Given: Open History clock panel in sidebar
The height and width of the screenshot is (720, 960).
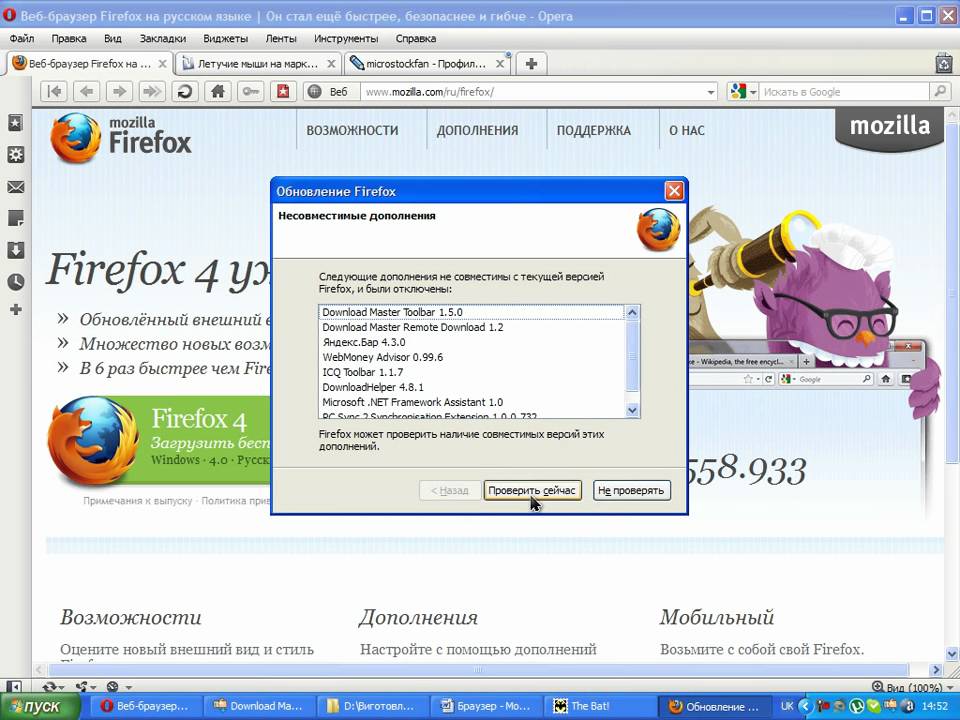Looking at the screenshot, I should point(15,282).
